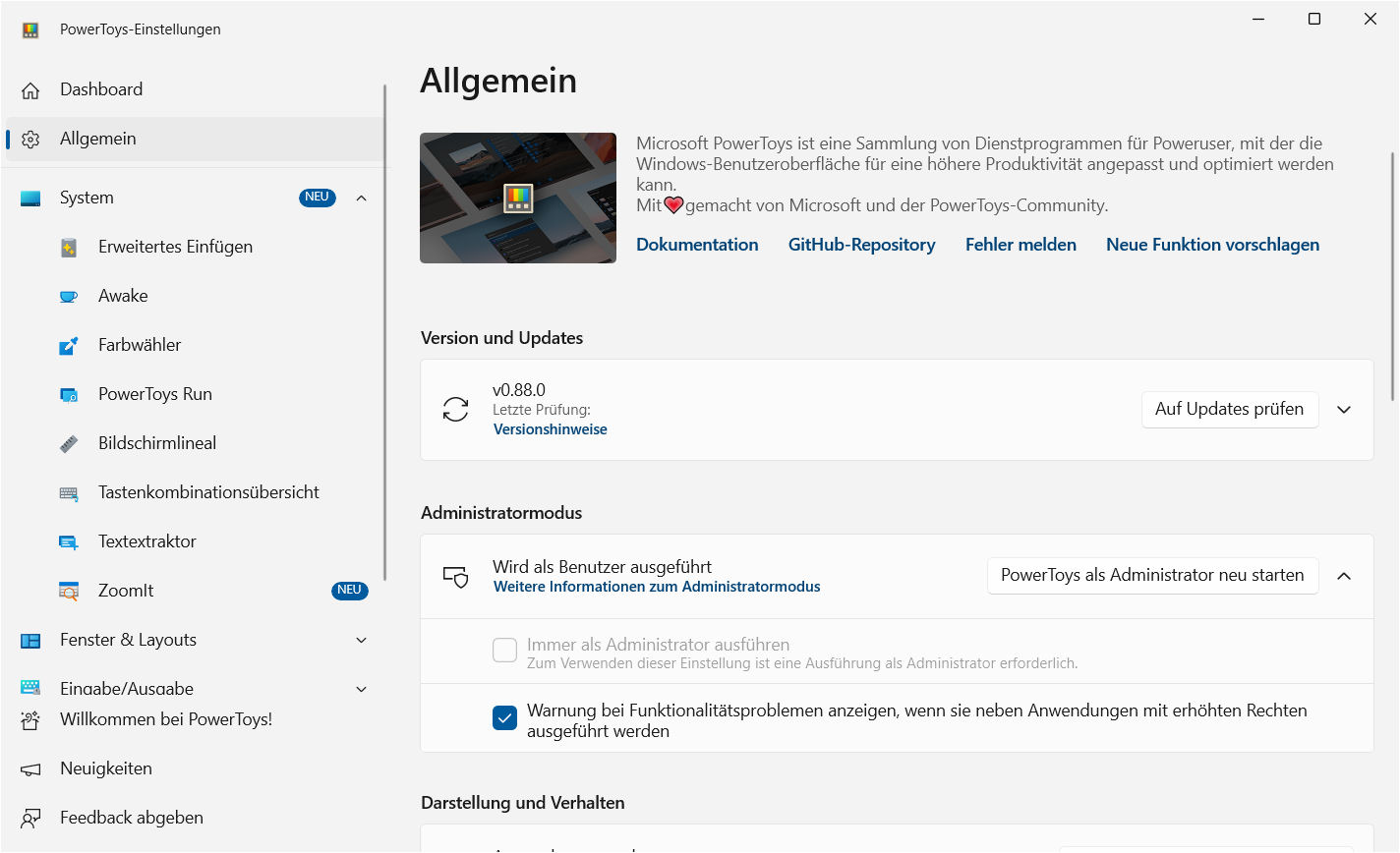Enable 'Immer als Administrator ausführen' checkbox
Screen dimensions: 1400x853
[504, 650]
